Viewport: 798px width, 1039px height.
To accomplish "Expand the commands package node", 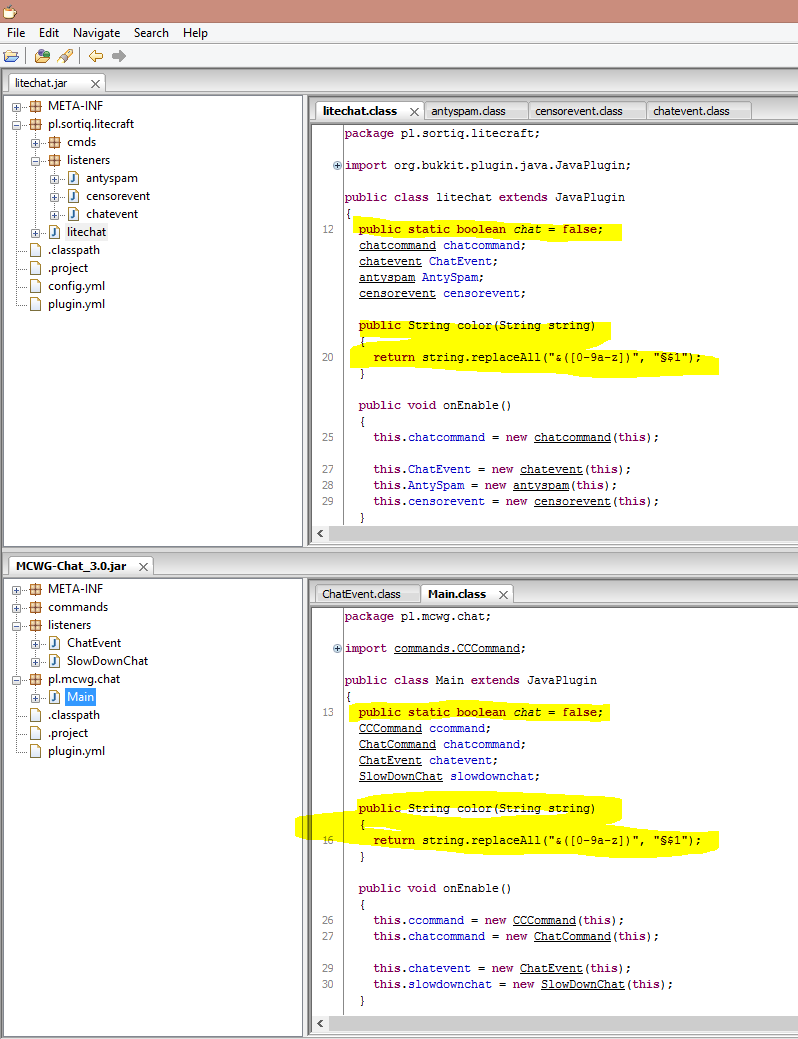I will (x=17, y=608).
